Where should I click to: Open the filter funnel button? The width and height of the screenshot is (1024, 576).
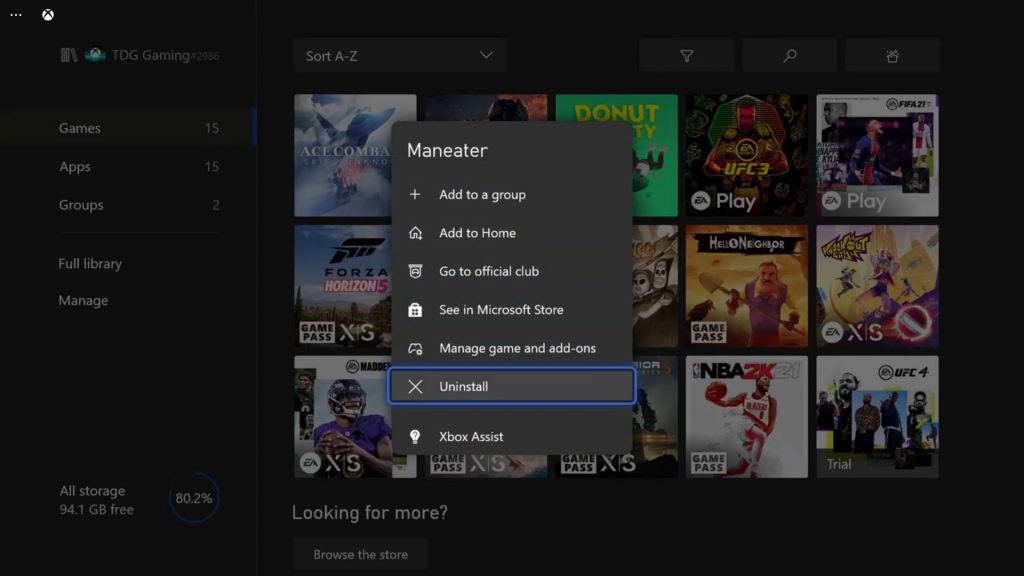pyautogui.click(x=686, y=56)
